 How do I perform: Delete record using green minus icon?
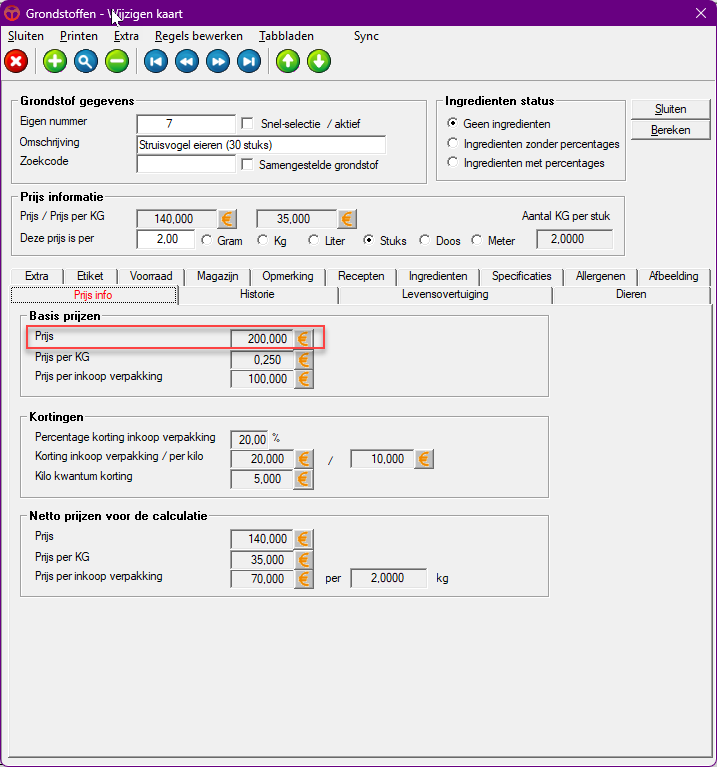(x=117, y=61)
